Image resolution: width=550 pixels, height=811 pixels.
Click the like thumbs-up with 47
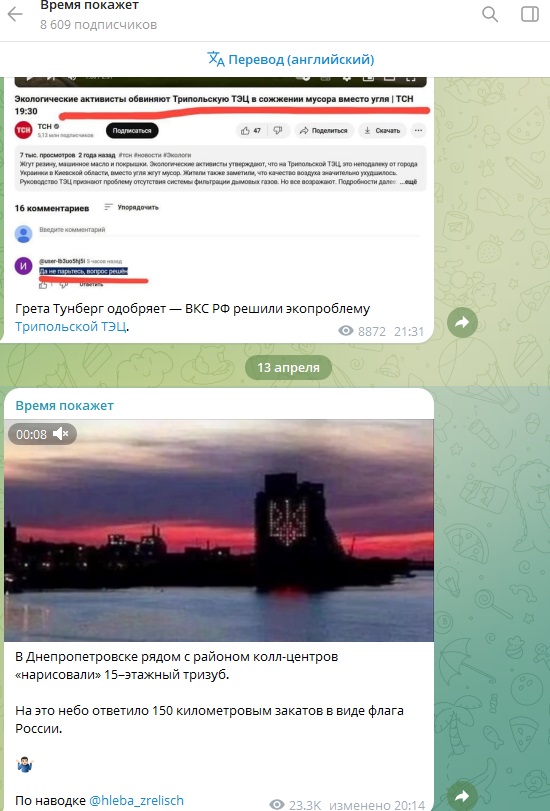tap(251, 131)
